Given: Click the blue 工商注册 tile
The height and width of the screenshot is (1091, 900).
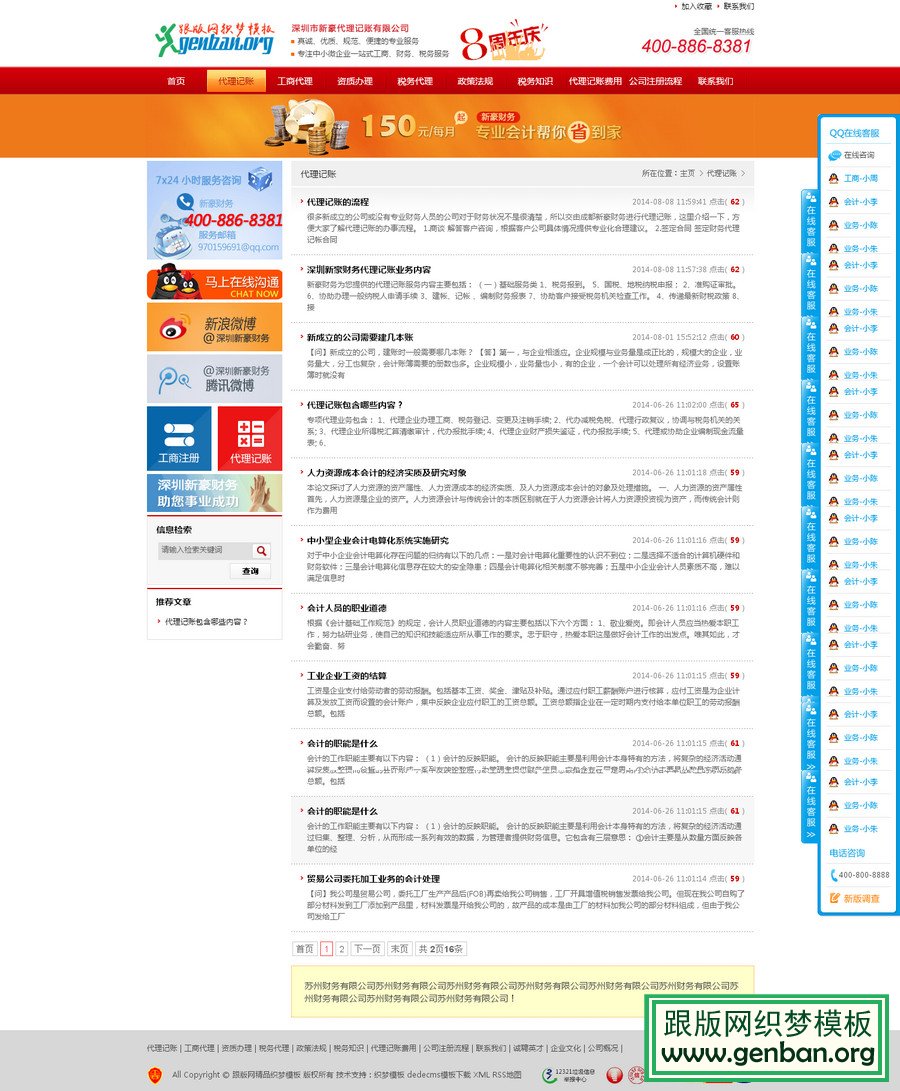Looking at the screenshot, I should coord(179,438).
